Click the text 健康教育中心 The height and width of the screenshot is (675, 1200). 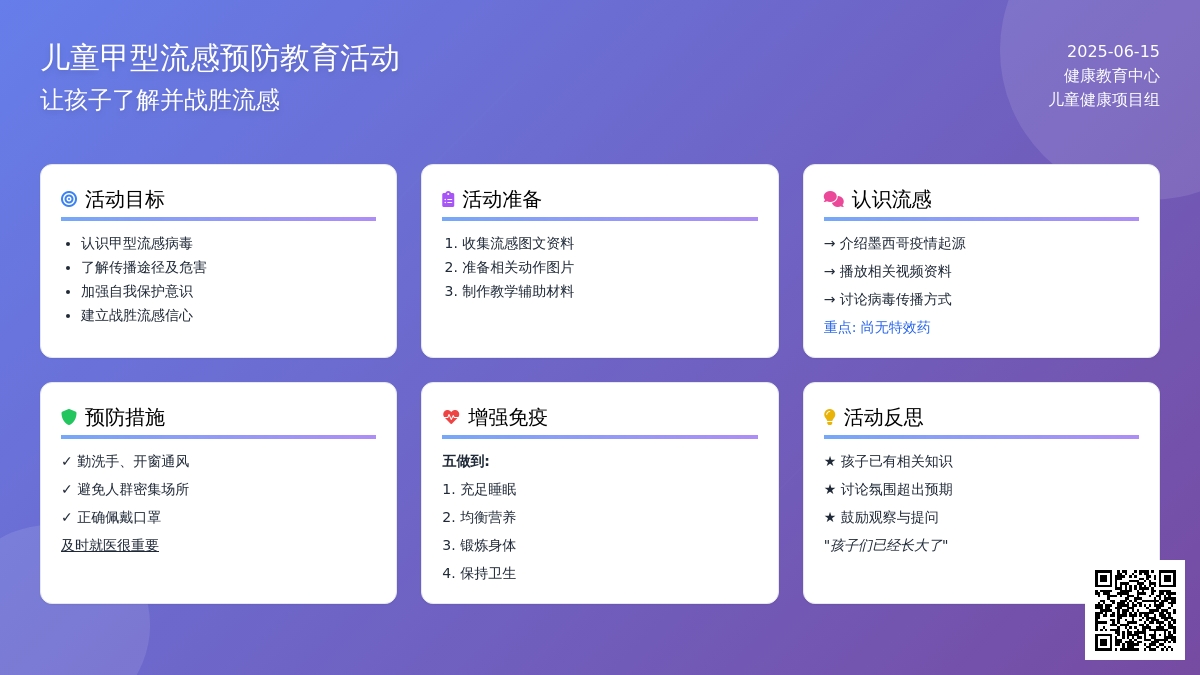(1112, 75)
